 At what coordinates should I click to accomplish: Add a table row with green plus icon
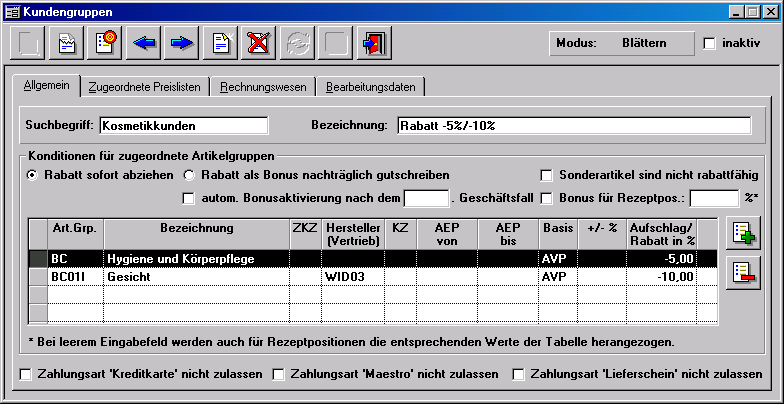click(x=744, y=233)
